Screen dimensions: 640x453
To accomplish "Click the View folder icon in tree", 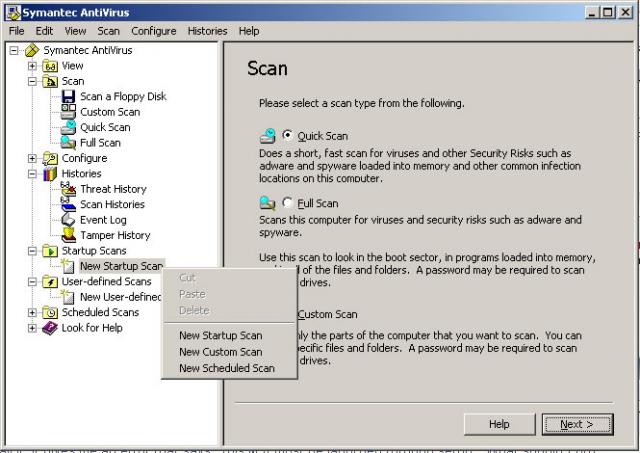I will pos(50,66).
